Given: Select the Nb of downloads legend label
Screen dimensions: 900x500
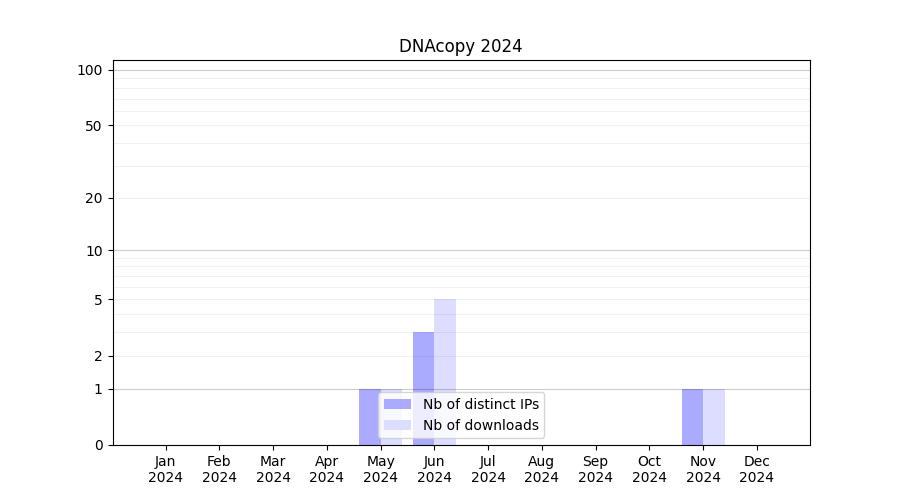Looking at the screenshot, I should tap(480, 425).
